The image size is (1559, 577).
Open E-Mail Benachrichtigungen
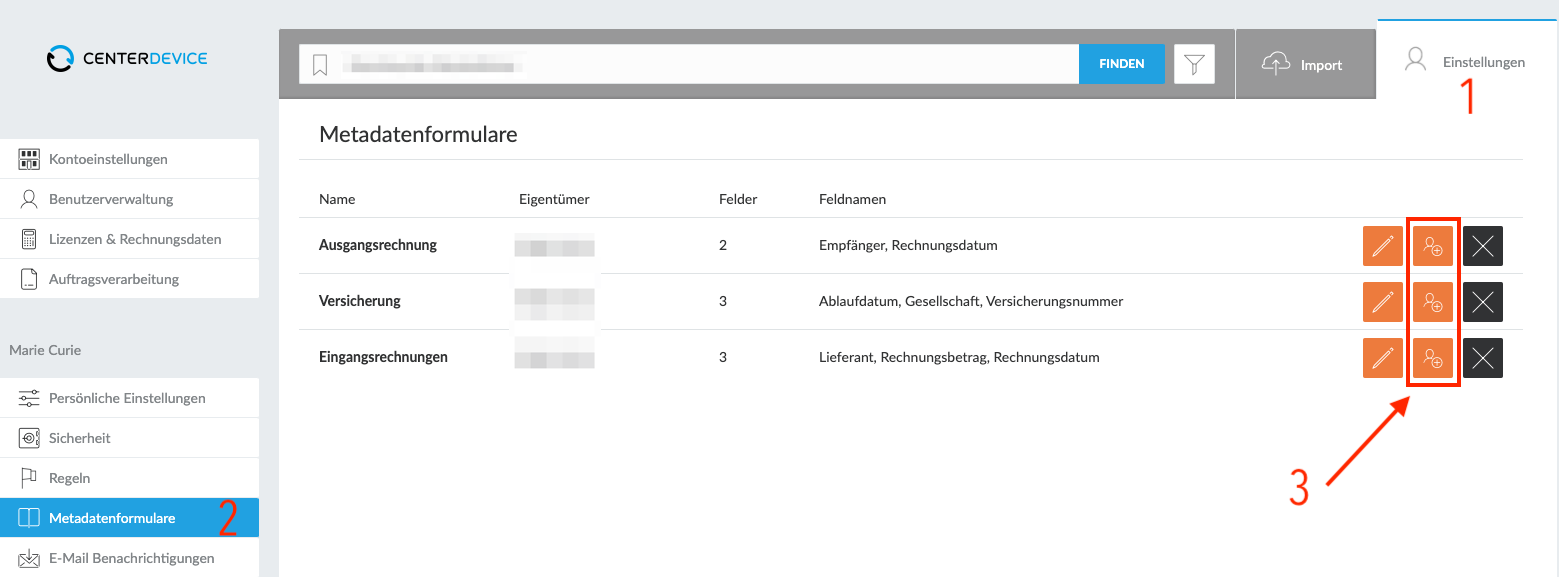point(130,558)
